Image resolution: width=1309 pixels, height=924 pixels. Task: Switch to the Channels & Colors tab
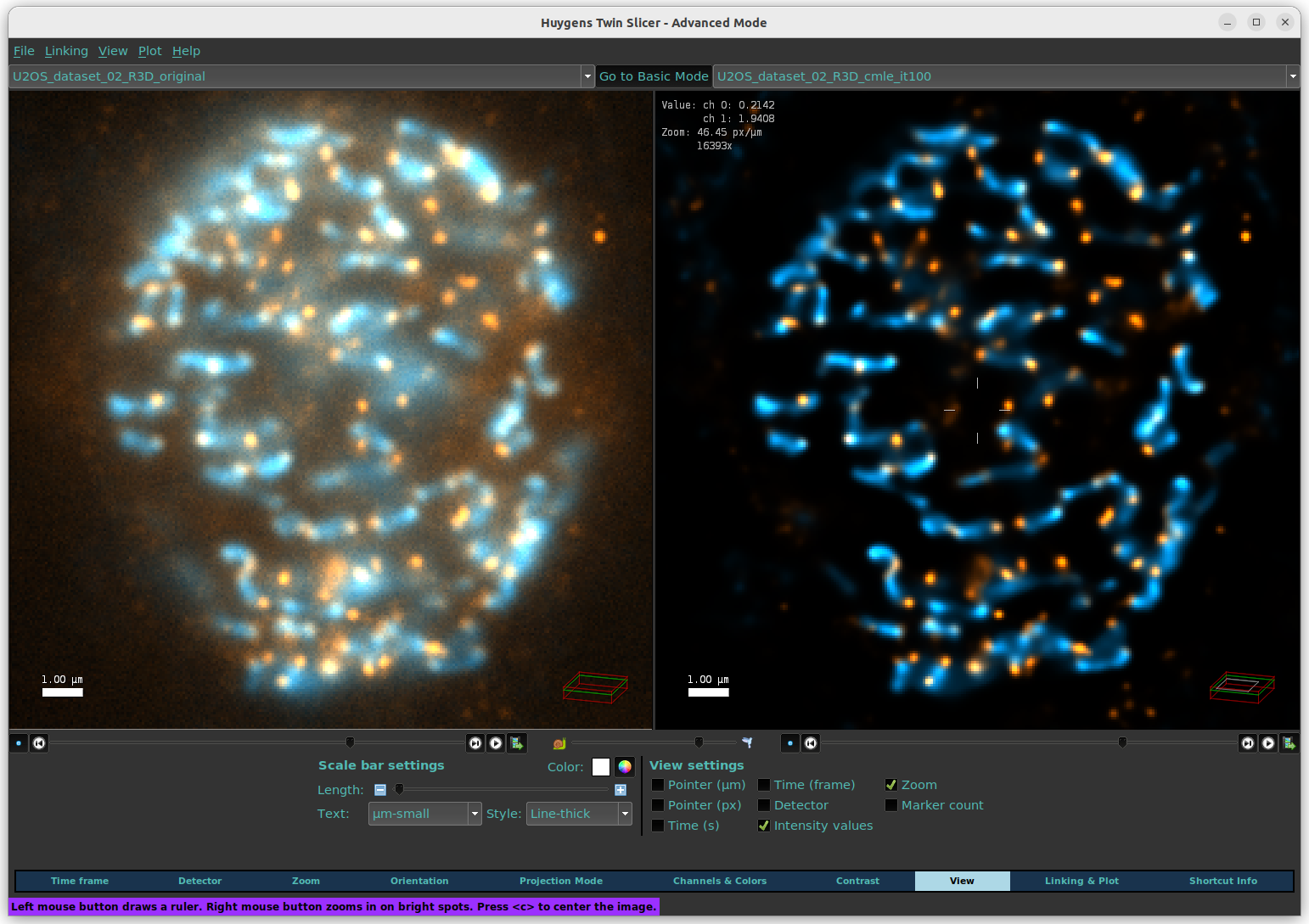pos(719,881)
